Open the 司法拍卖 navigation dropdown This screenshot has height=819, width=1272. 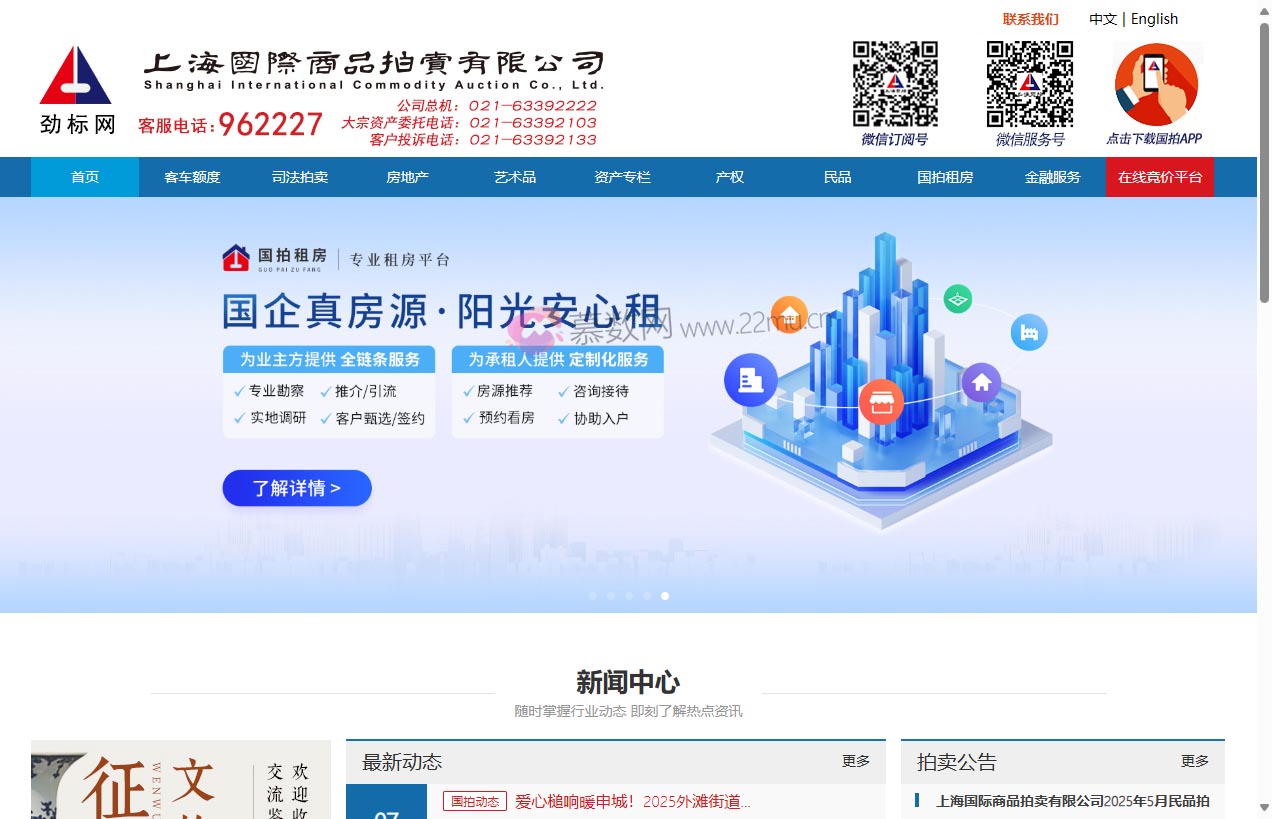[x=299, y=176]
